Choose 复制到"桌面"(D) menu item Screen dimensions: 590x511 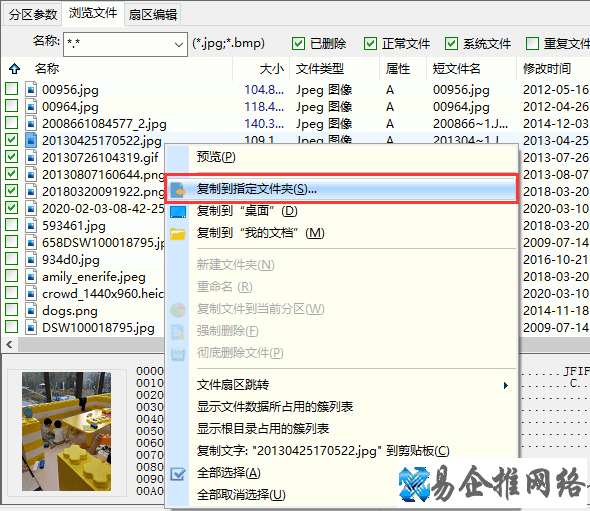341,211
